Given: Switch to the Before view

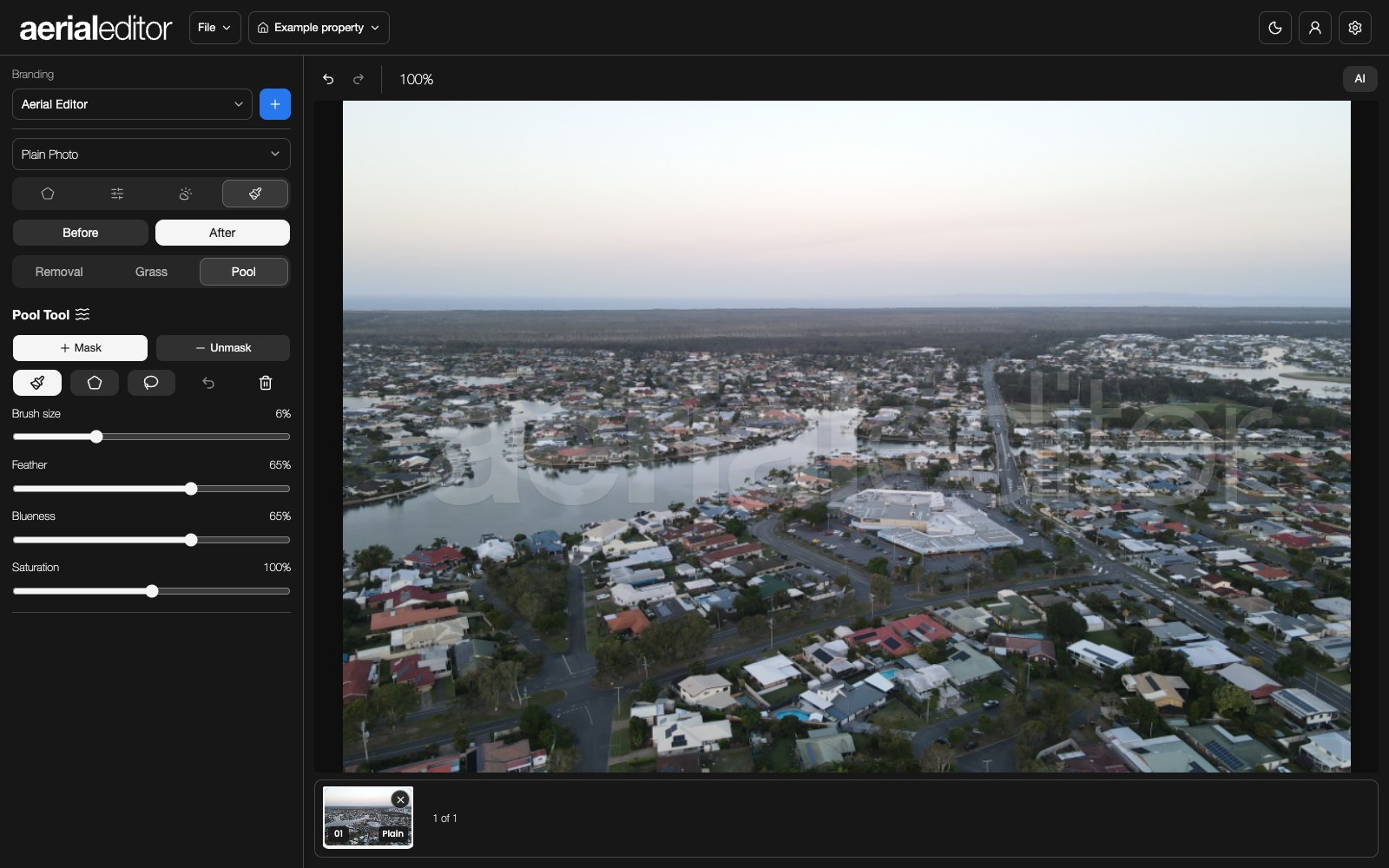Looking at the screenshot, I should (x=81, y=233).
